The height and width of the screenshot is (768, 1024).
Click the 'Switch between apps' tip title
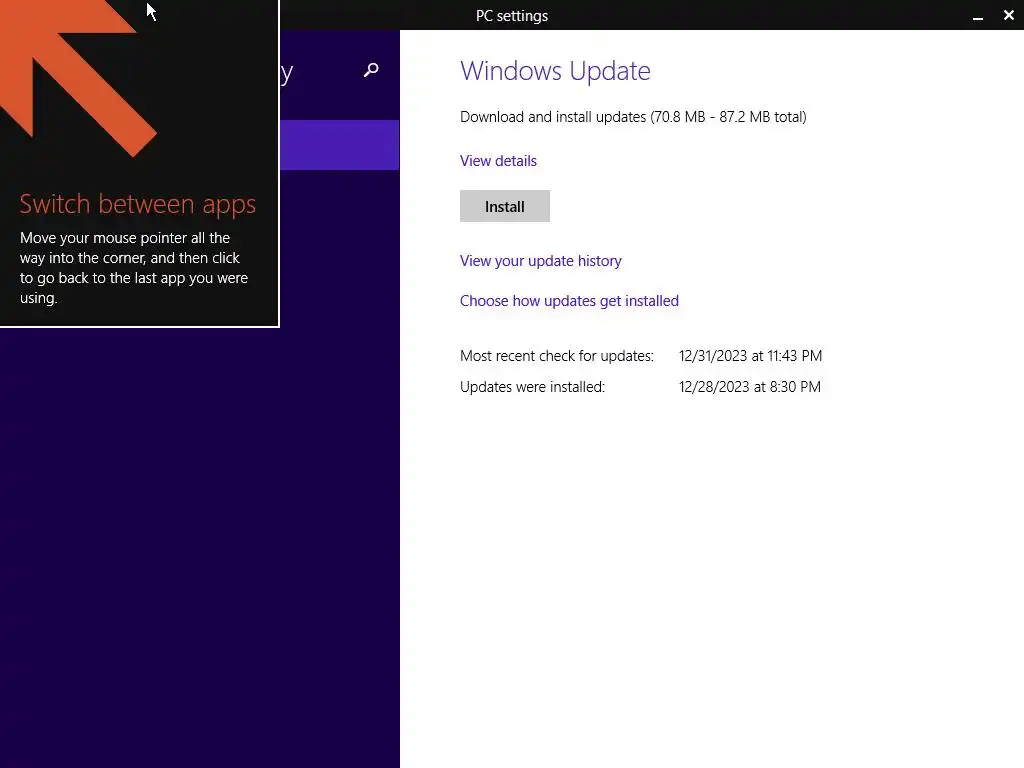tap(138, 204)
